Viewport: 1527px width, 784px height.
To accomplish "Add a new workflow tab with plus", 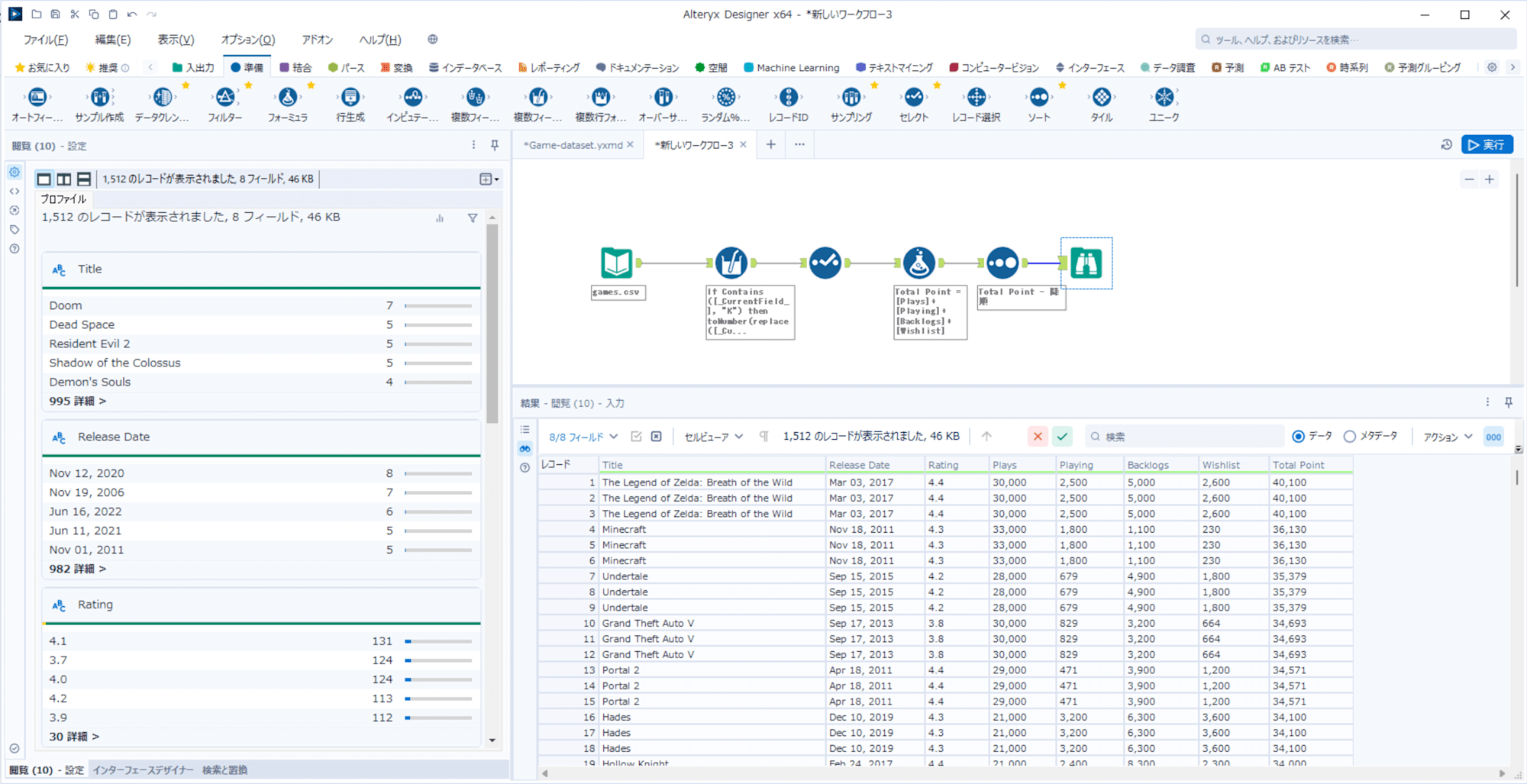I will coord(771,144).
